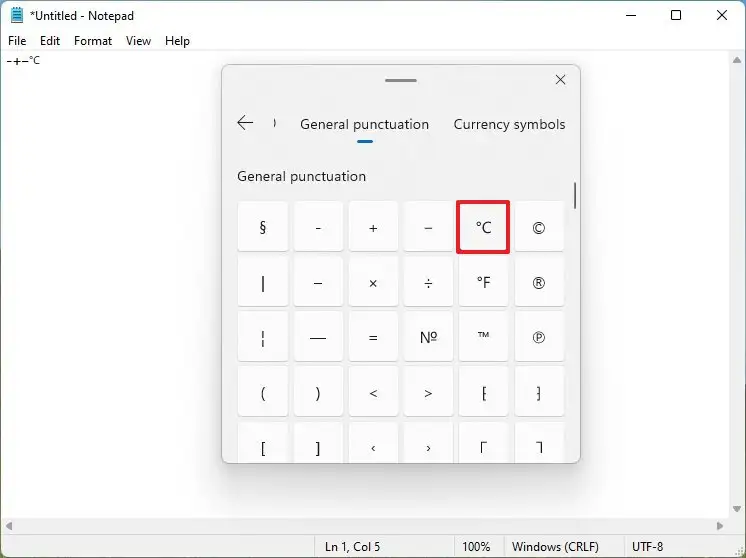Maximize the Notepad window
Viewport: 746px width, 558px height.
(676, 15)
